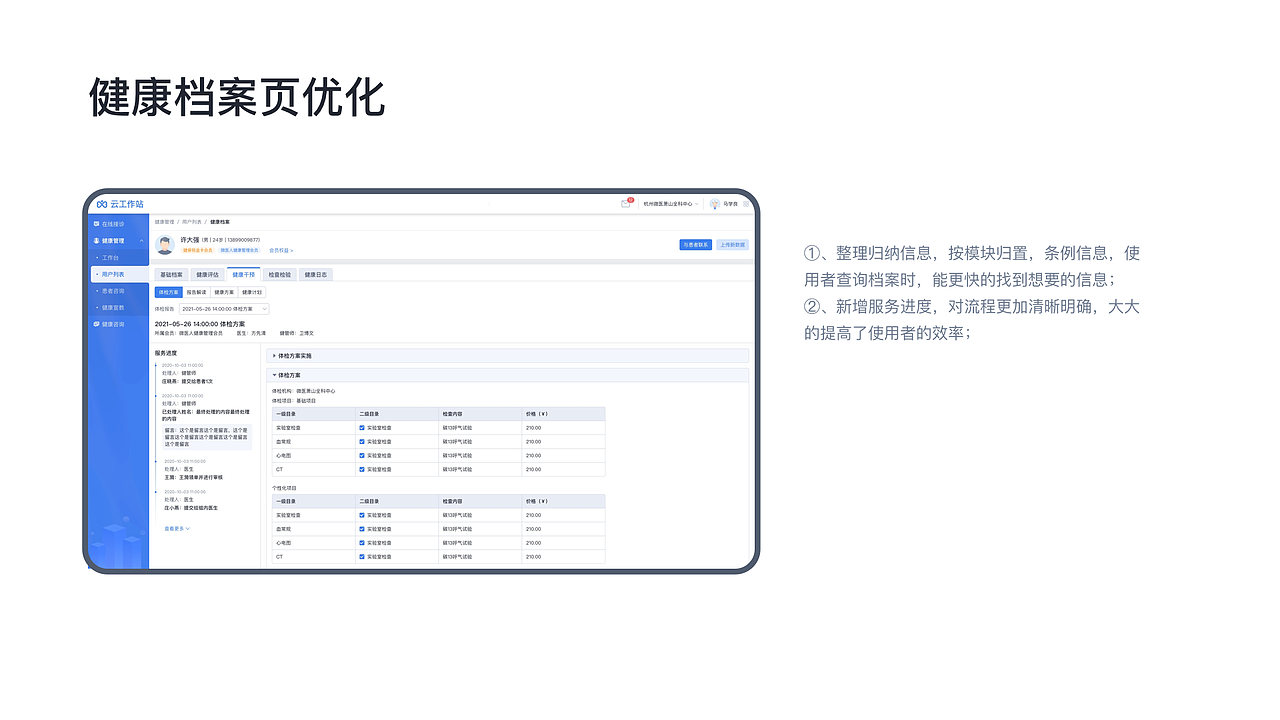The width and height of the screenshot is (1280, 720).
Task: Click the apps grid icon beside 马学良
Action: pos(746,204)
